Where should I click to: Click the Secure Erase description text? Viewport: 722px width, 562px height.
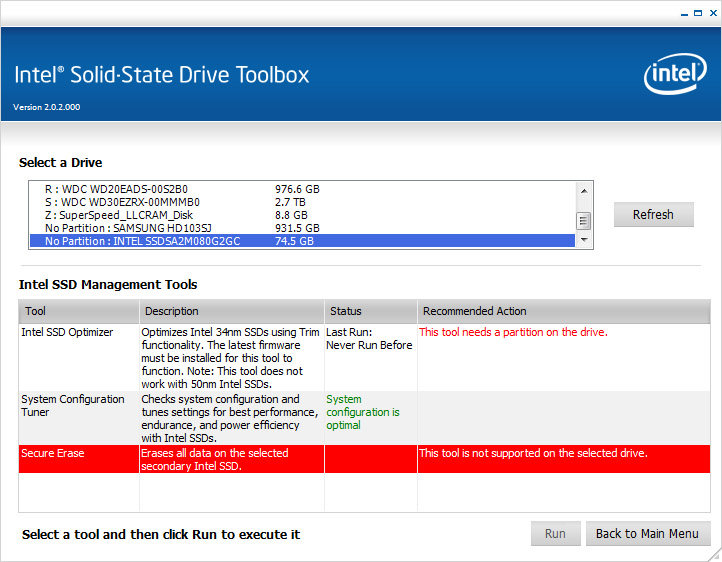pos(215,459)
